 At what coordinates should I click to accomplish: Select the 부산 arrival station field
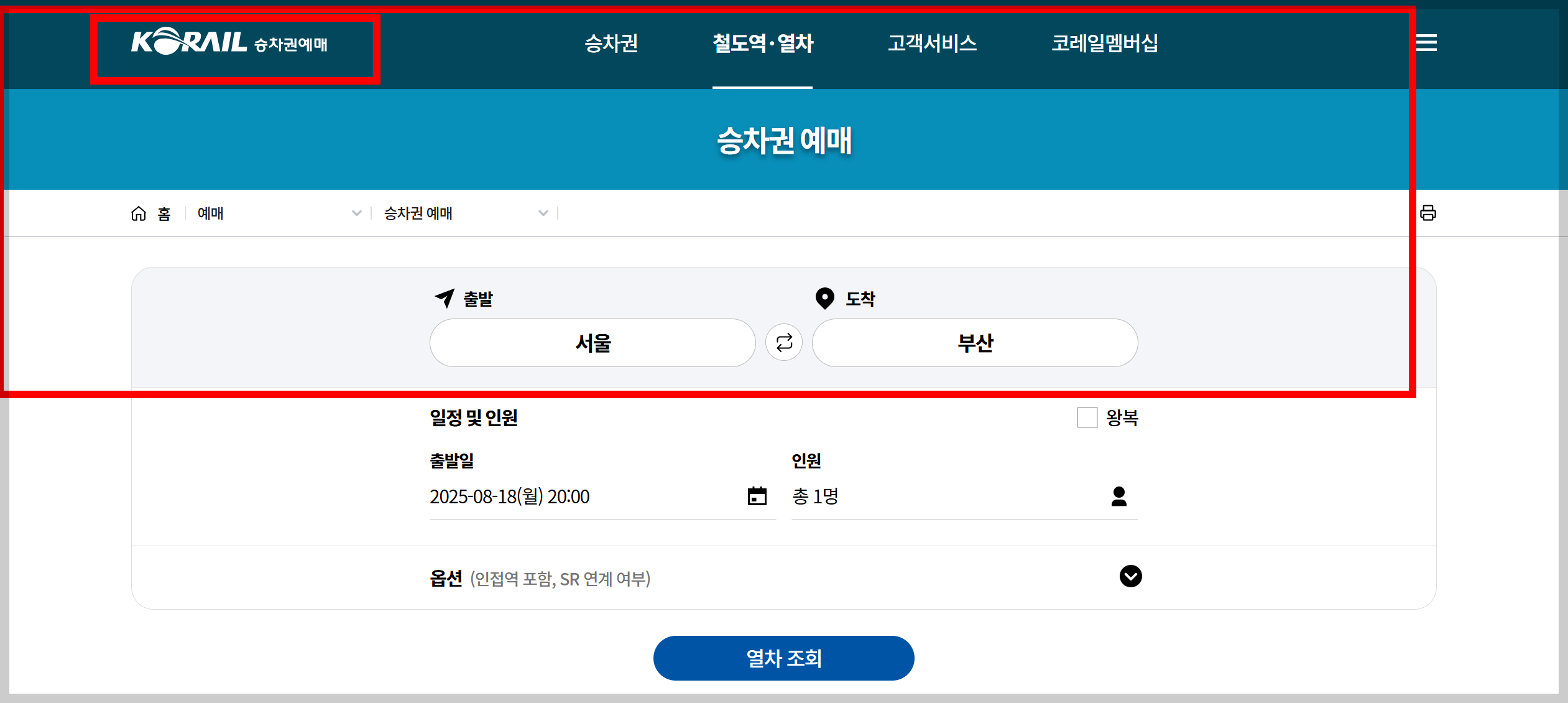(x=975, y=343)
